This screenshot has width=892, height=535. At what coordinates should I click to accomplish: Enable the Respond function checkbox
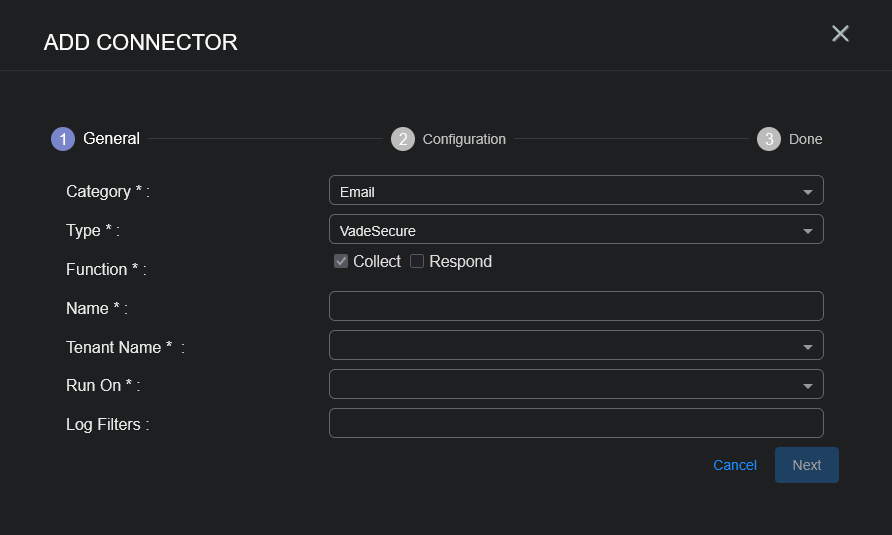tap(417, 261)
